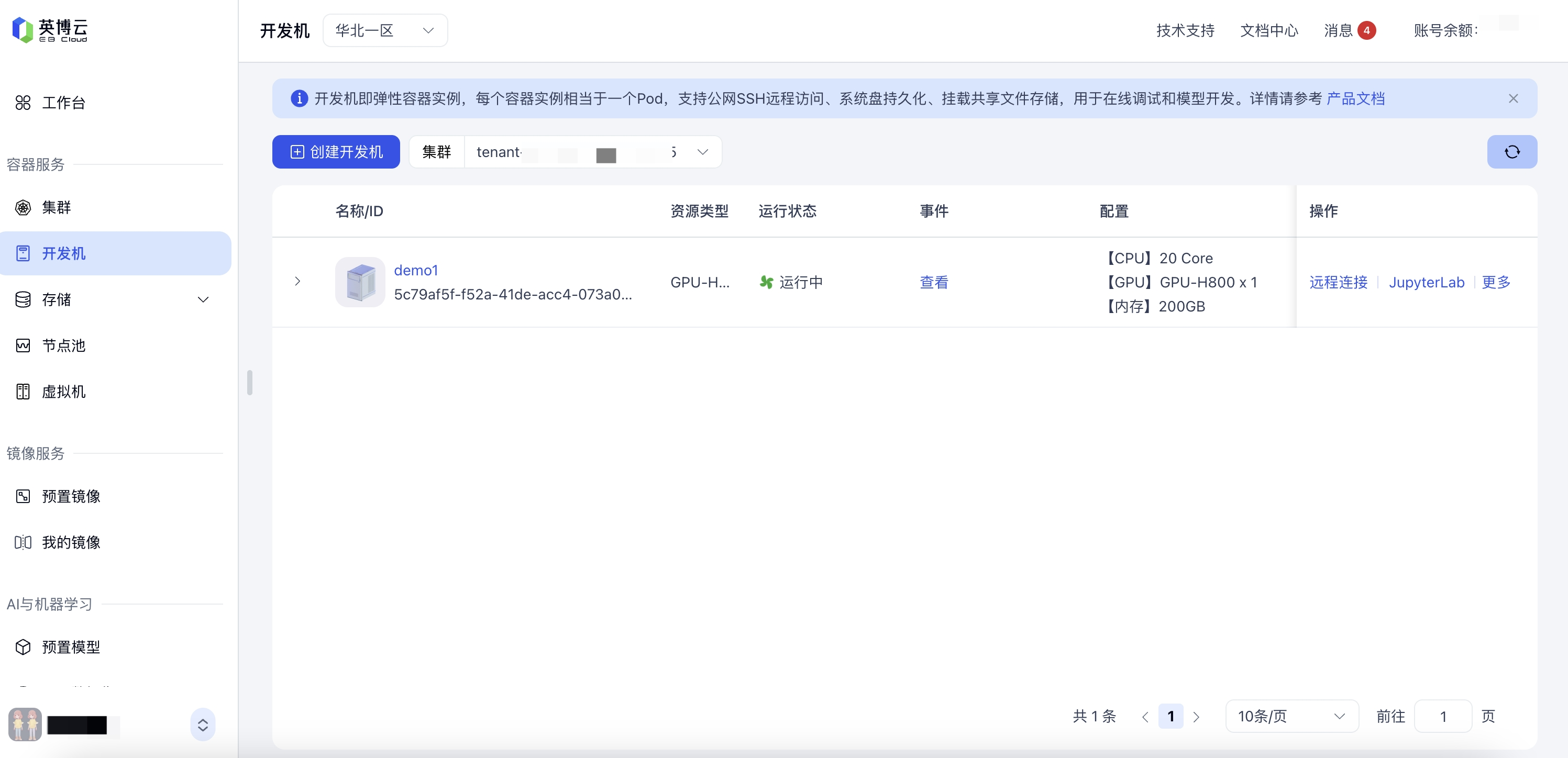The image size is (1568, 758).
Task: Open the 华北一区 region dropdown
Action: click(385, 30)
